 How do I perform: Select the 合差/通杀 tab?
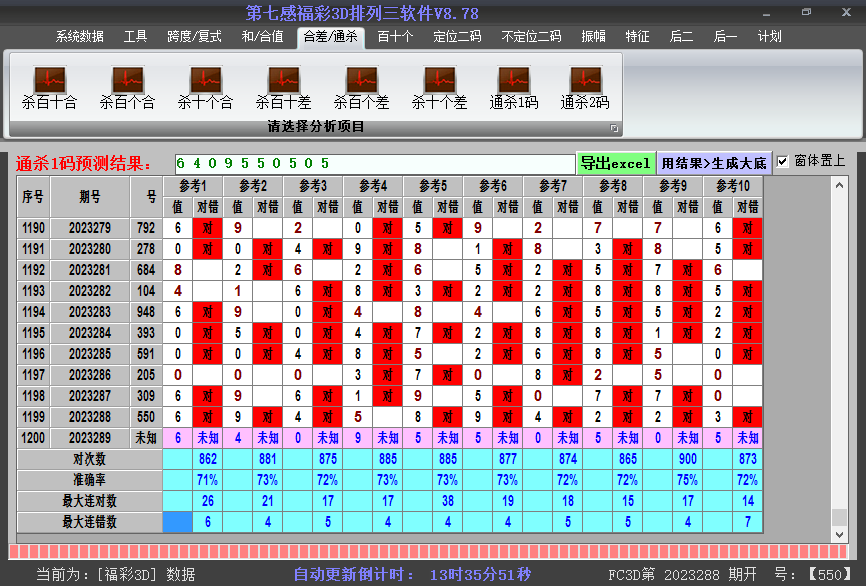click(x=330, y=36)
